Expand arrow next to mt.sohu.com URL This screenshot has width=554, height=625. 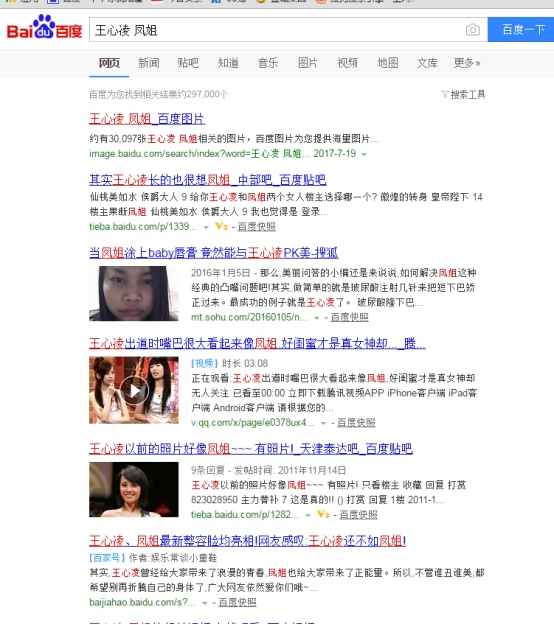tap(317, 318)
